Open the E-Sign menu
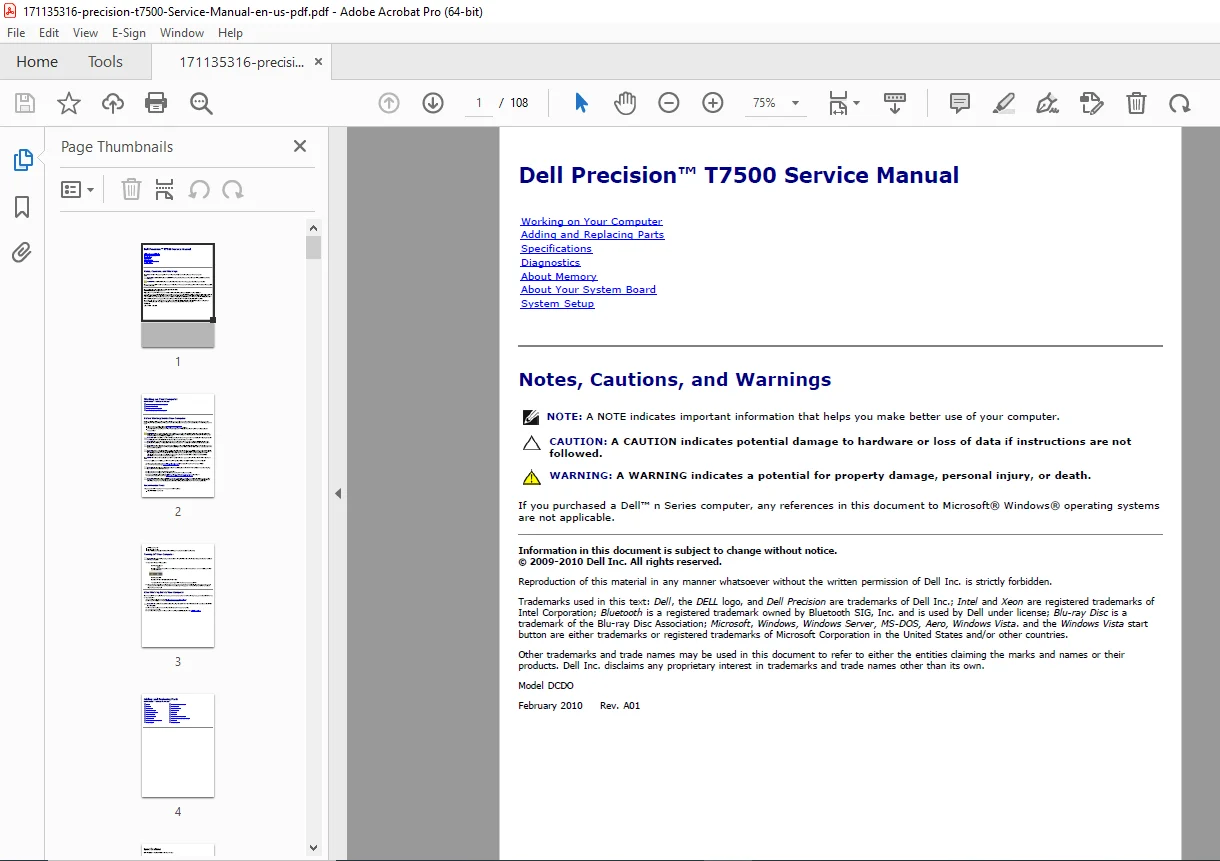1220x861 pixels. (129, 33)
